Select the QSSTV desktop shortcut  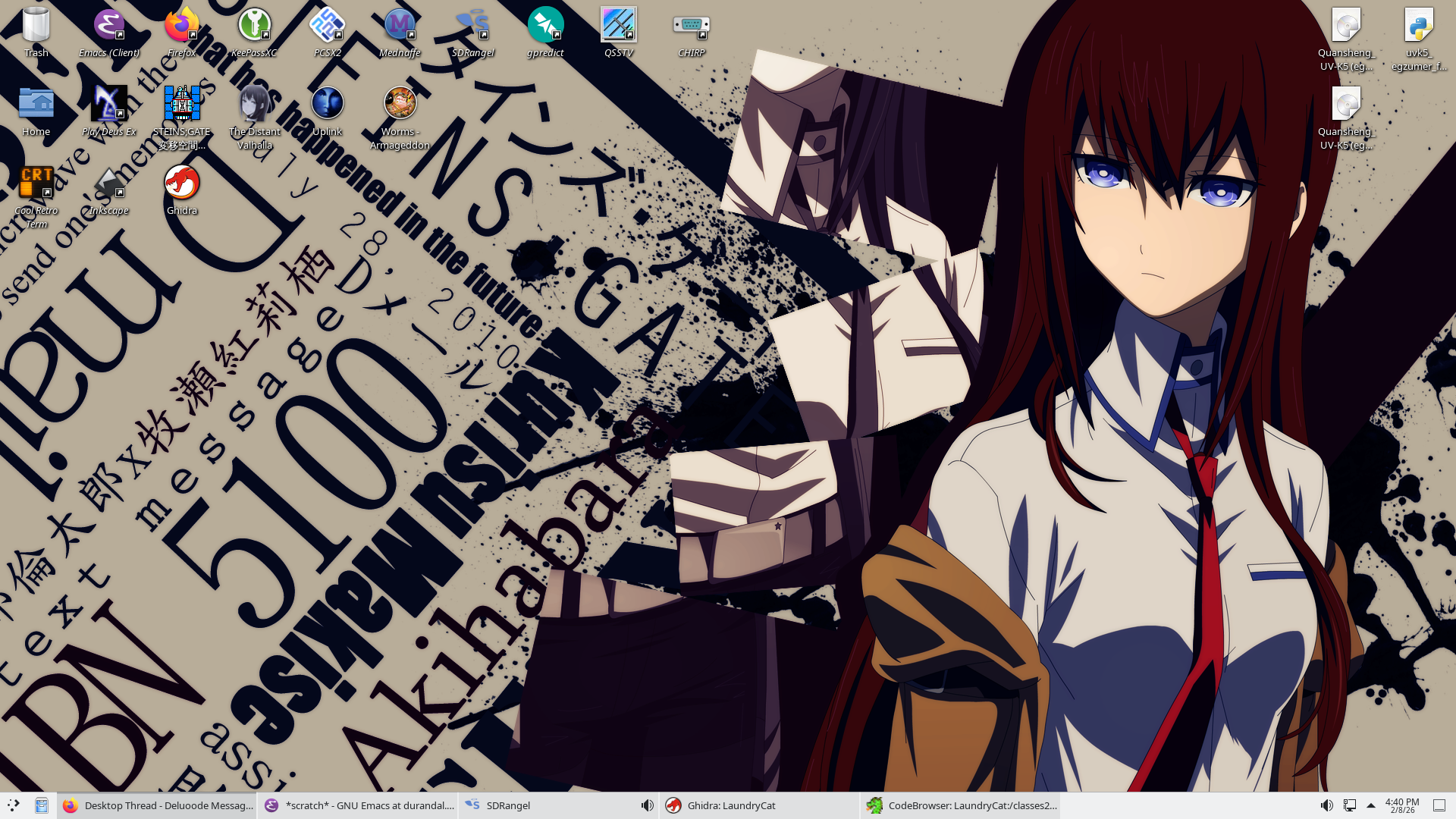pyautogui.click(x=618, y=33)
